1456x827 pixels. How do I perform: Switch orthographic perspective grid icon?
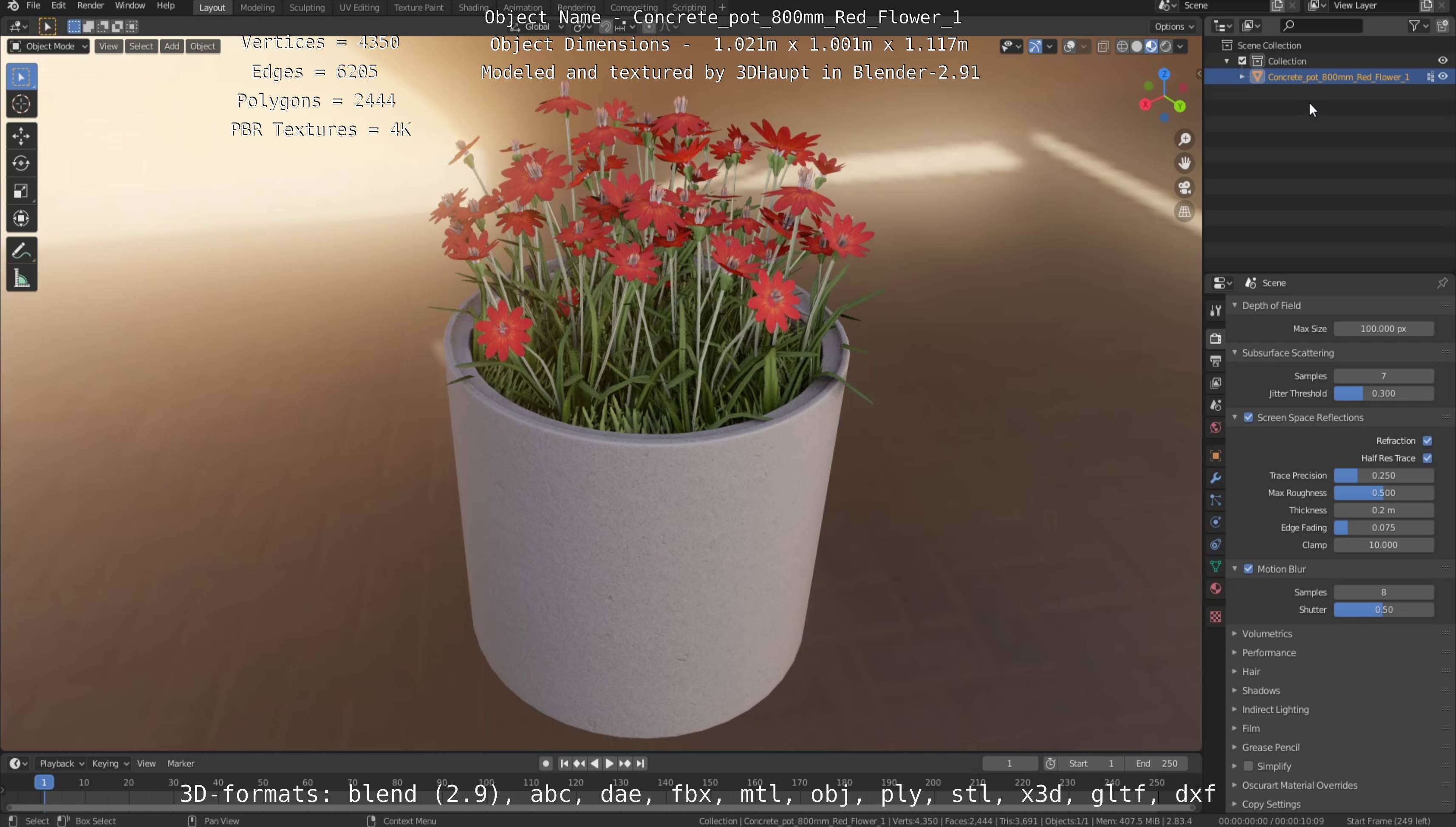[x=1185, y=212]
